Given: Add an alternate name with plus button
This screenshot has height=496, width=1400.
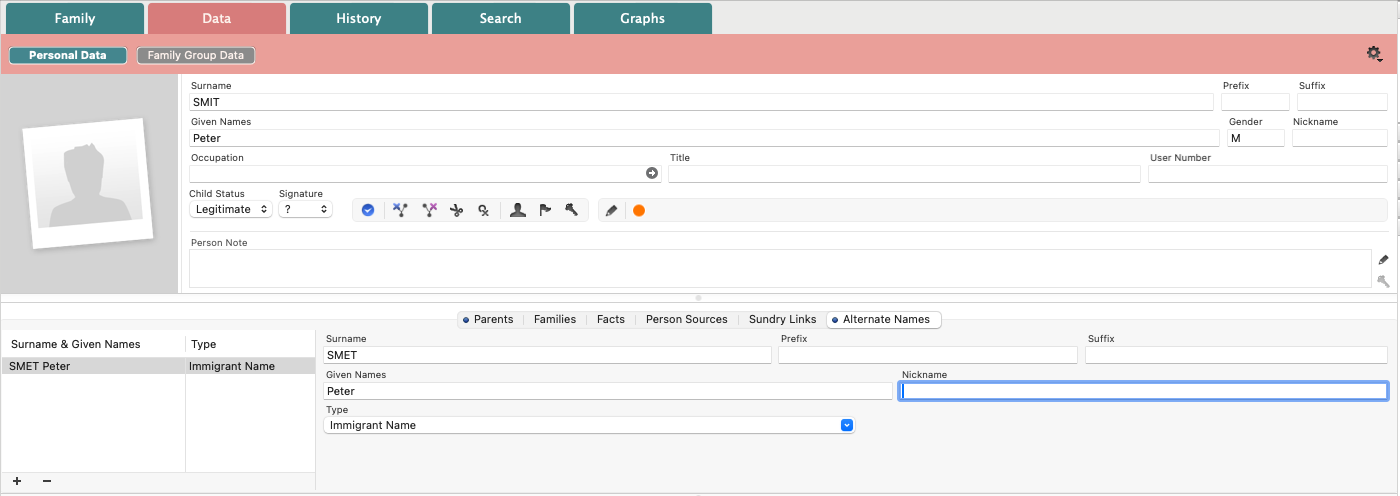Looking at the screenshot, I should [x=17, y=481].
